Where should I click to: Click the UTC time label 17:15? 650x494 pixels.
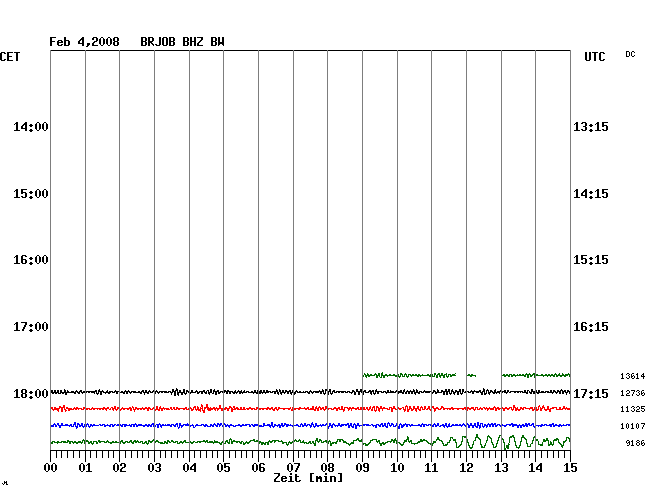pos(591,393)
